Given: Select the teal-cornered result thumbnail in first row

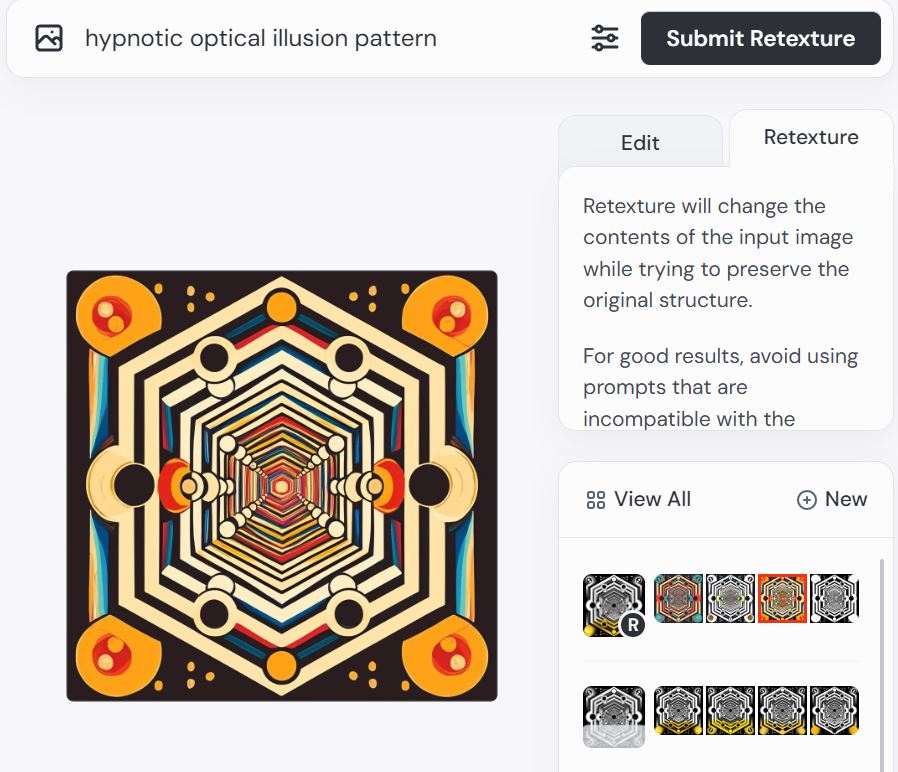Looking at the screenshot, I should [679, 599].
